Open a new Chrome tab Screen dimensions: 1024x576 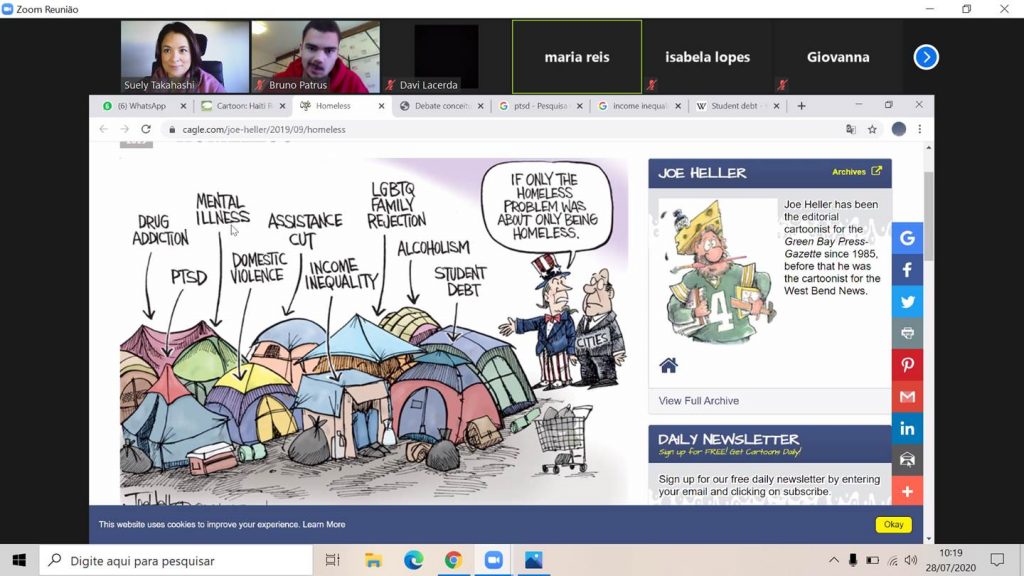801,106
